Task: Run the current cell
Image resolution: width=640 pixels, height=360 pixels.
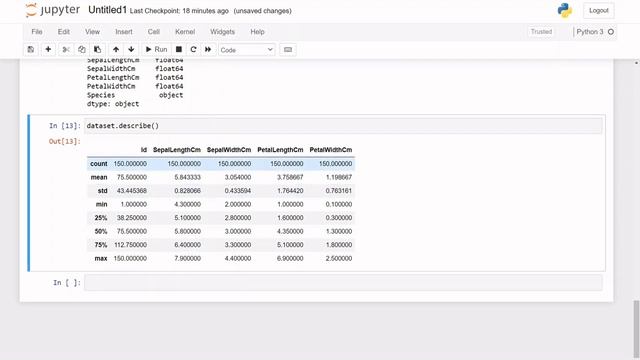Action: [x=156, y=49]
